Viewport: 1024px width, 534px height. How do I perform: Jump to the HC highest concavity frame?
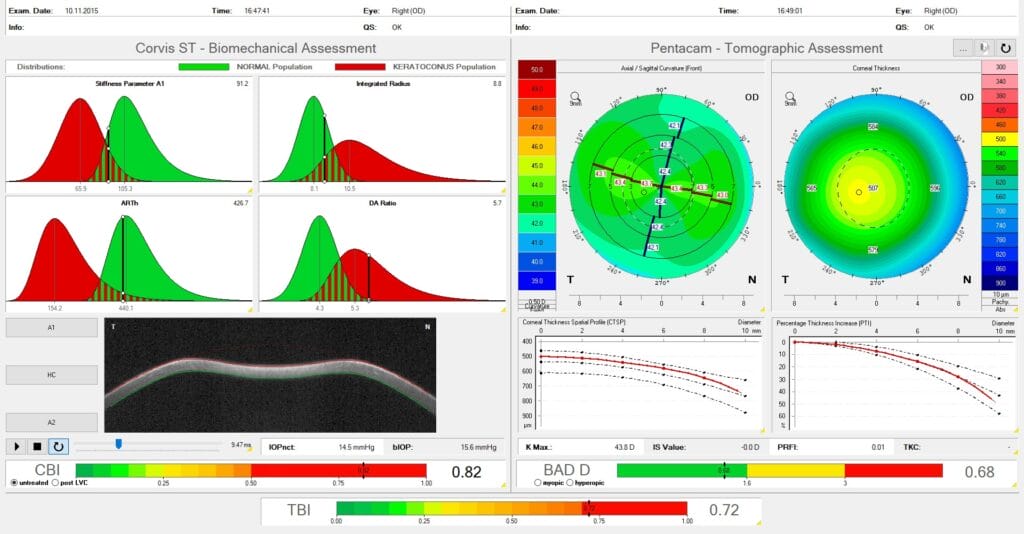pyautogui.click(x=52, y=375)
